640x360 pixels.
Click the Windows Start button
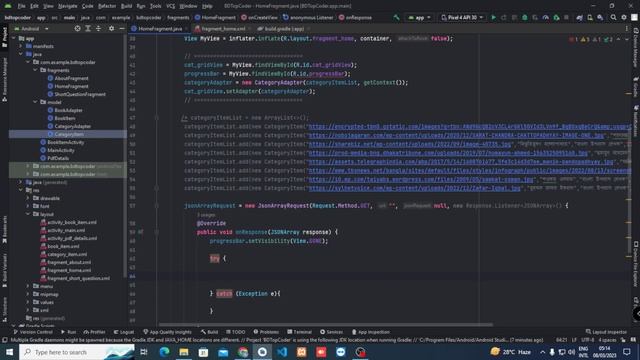[x=9, y=352]
